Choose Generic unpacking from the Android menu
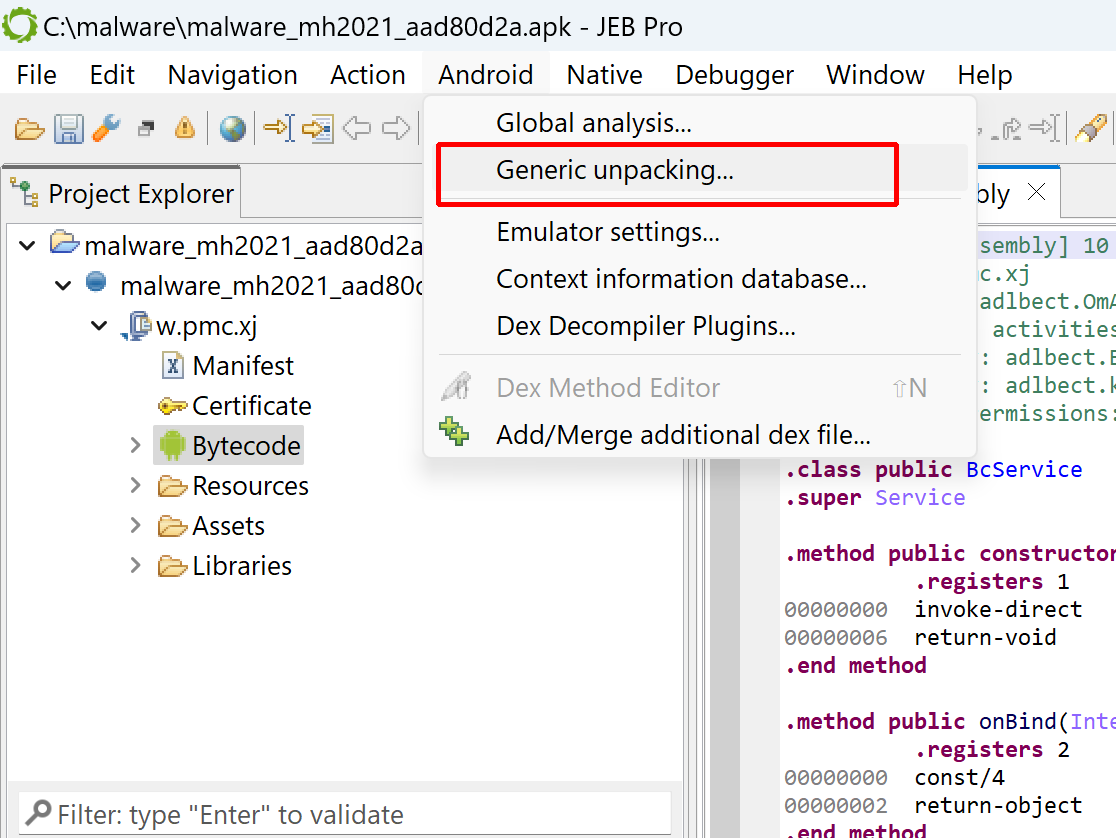1116x838 pixels. coord(614,171)
